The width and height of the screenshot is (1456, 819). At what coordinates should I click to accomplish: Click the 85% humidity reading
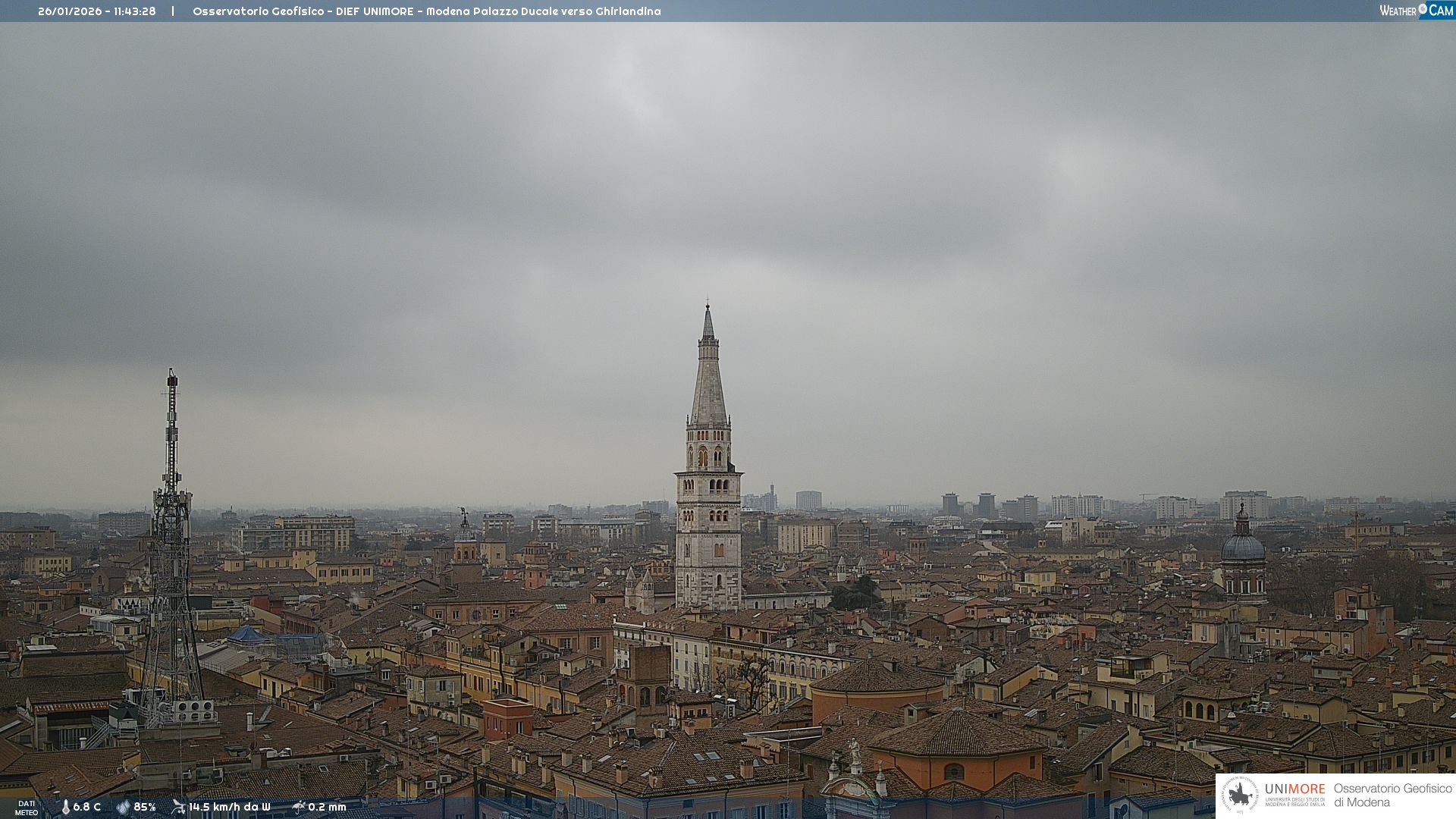click(145, 807)
